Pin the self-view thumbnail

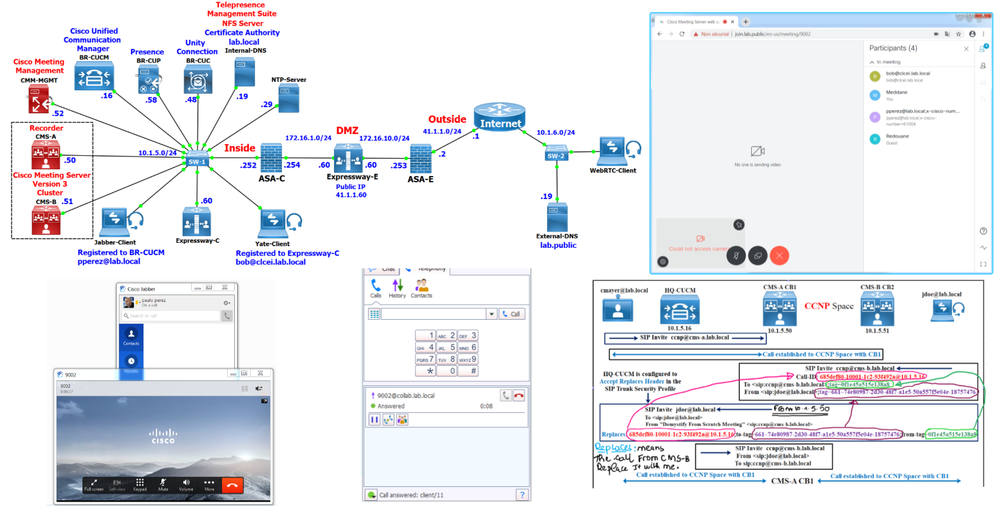pyautogui.click(x=738, y=225)
